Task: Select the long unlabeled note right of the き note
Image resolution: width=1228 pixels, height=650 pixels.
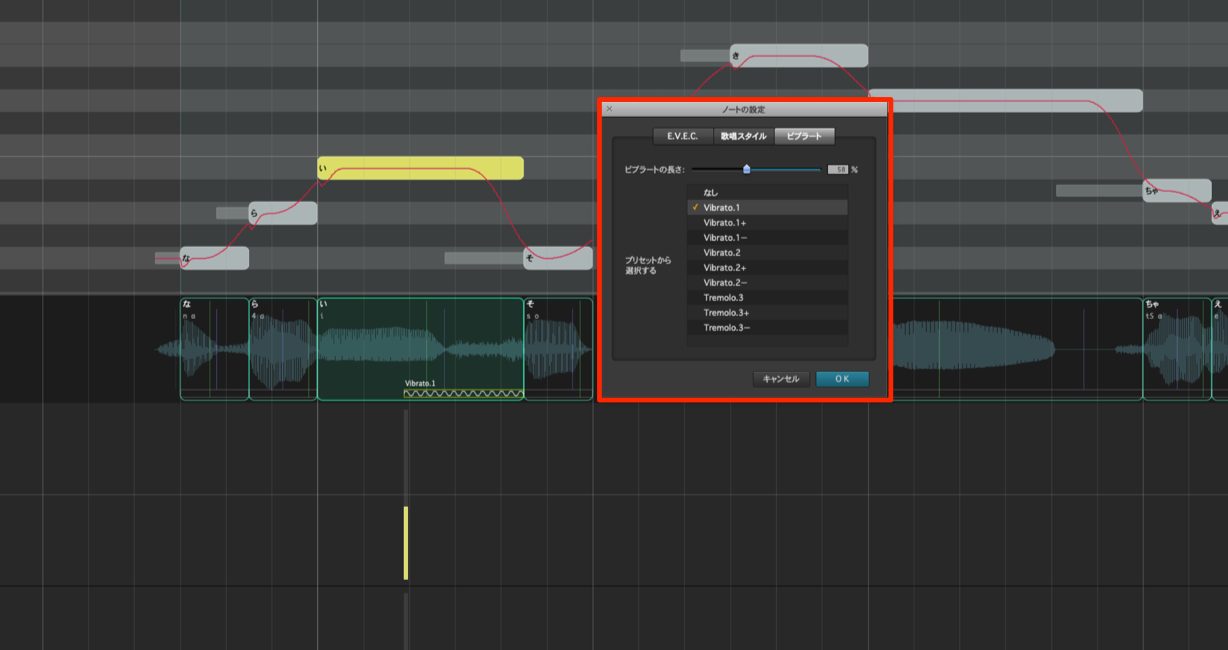Action: click(1005, 100)
